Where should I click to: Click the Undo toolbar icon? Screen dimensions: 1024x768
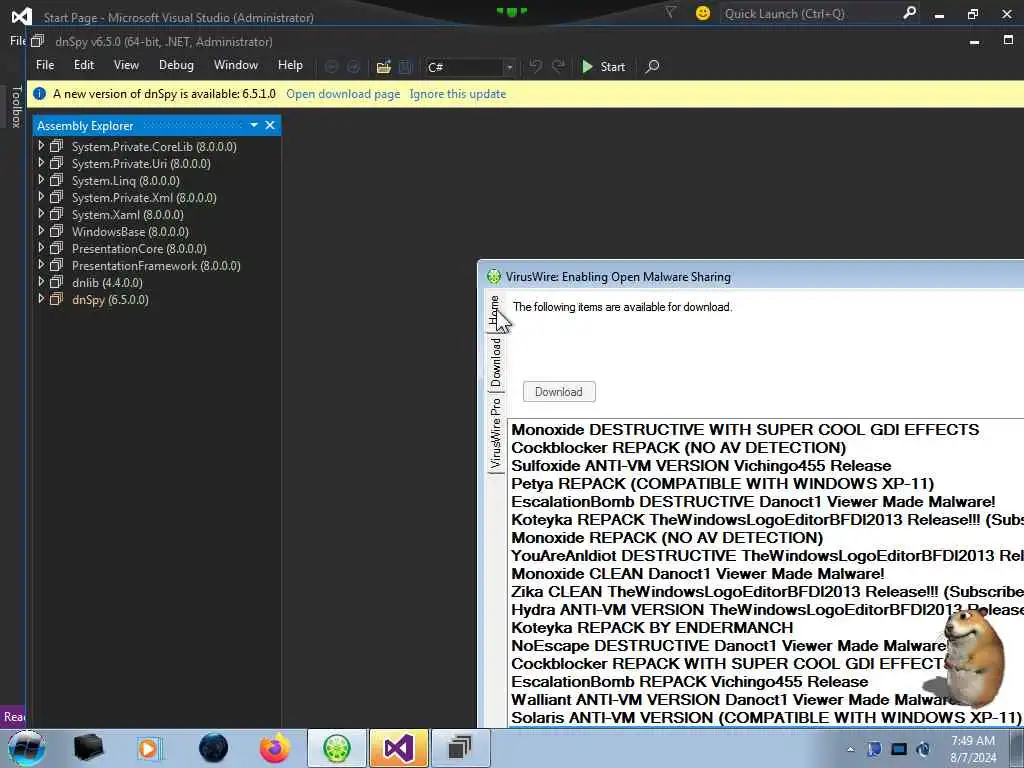[x=536, y=66]
